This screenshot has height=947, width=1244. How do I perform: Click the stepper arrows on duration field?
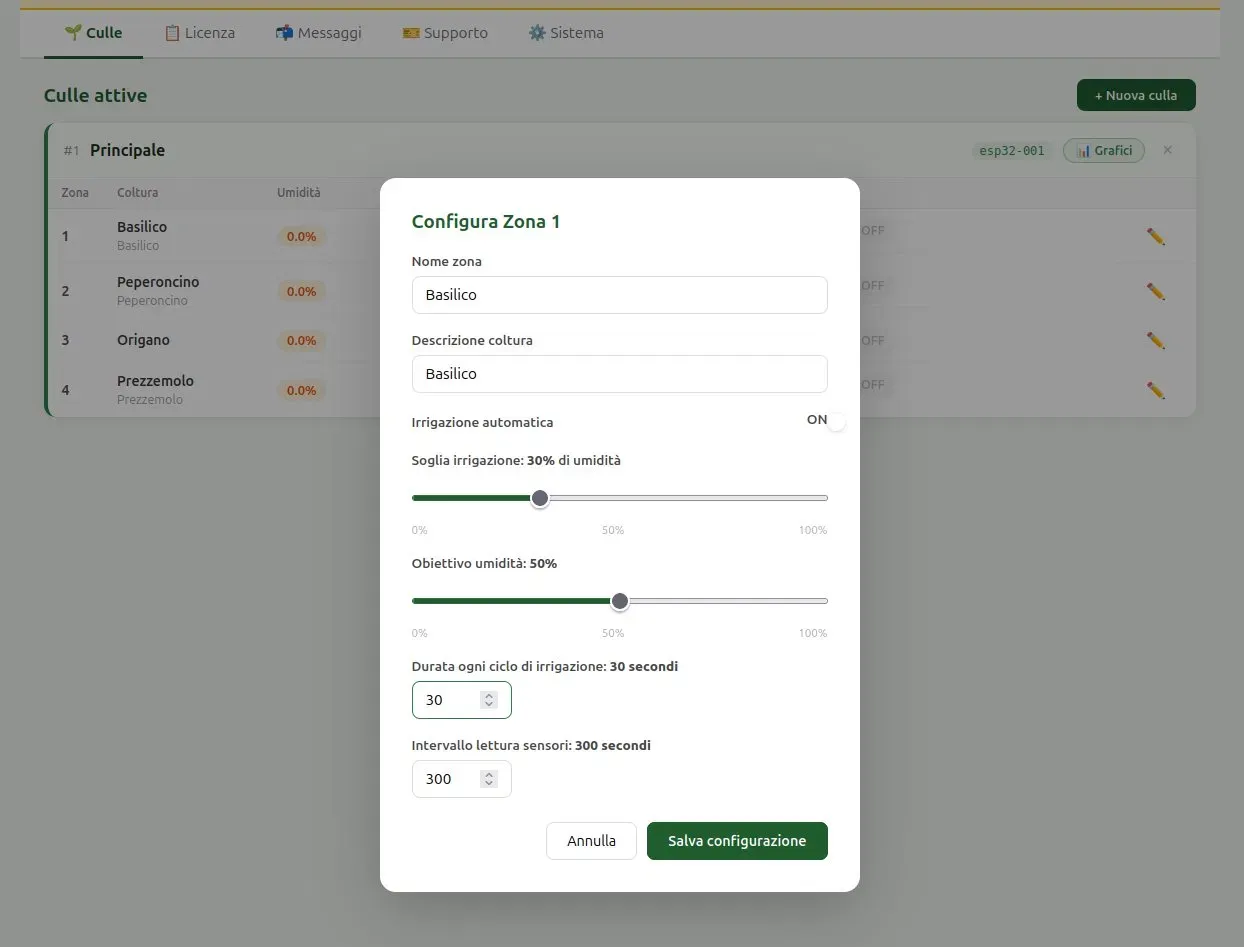(489, 700)
